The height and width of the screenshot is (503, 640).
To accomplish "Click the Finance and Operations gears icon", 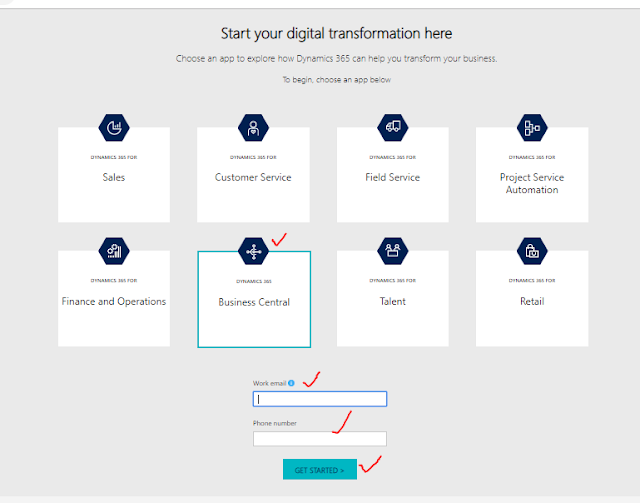I will coord(114,251).
